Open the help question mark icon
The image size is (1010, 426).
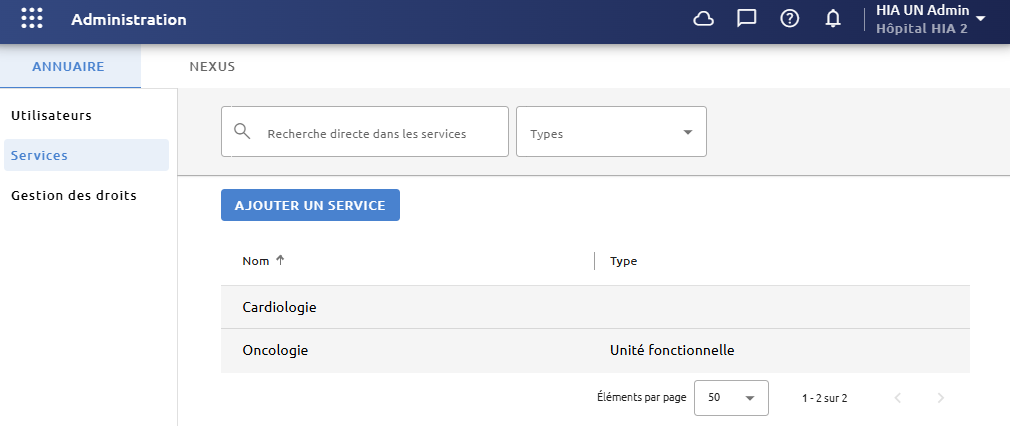click(790, 19)
